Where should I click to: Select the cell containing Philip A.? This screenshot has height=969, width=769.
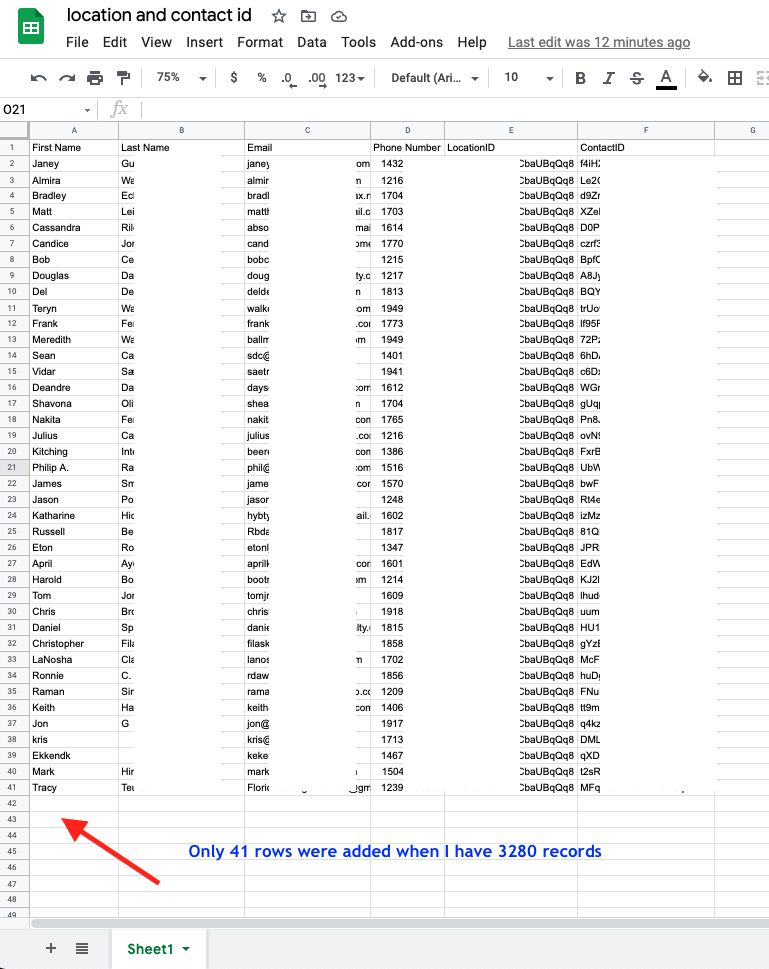tap(74, 467)
